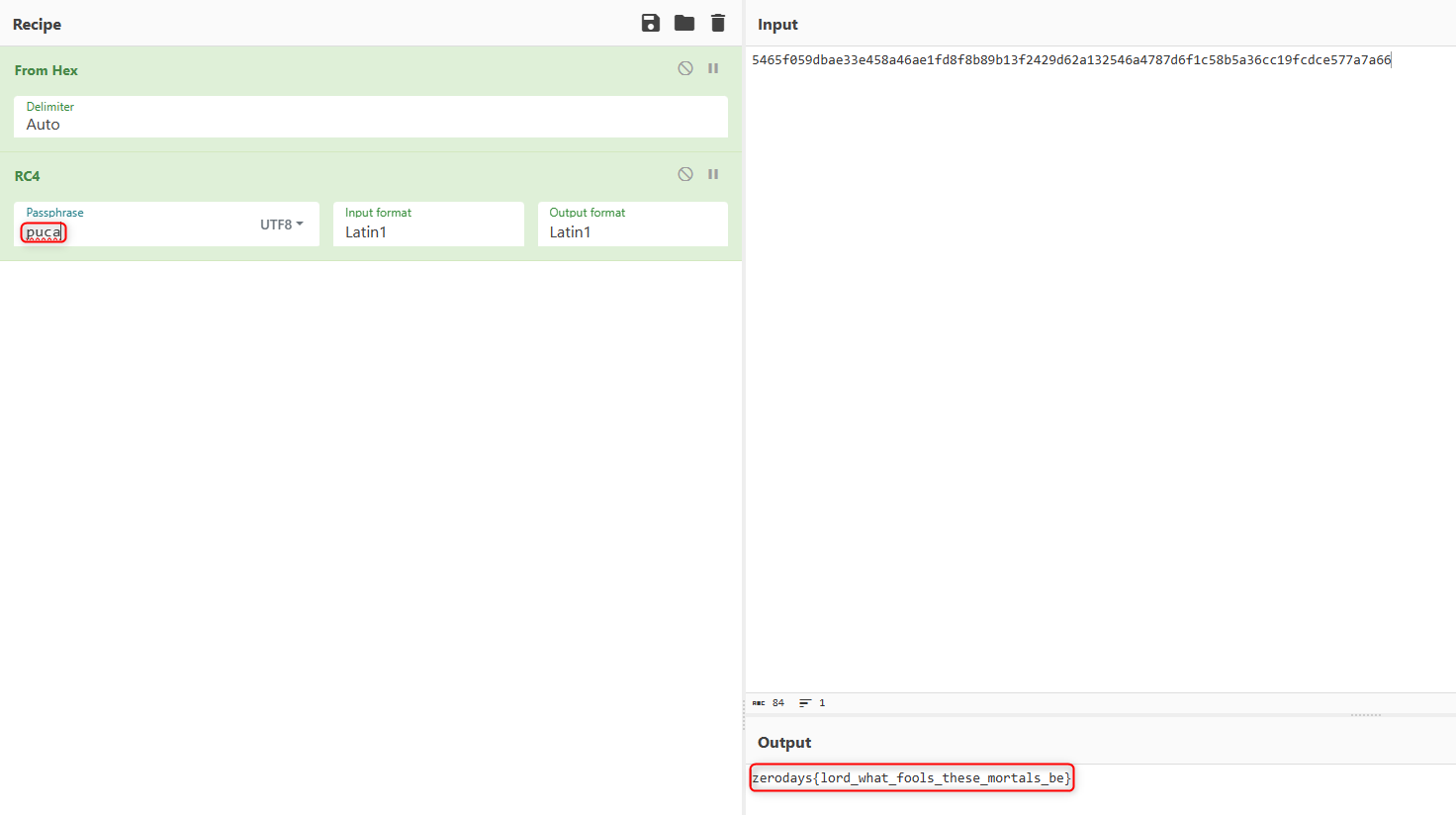
Task: Click the line count icon in the status bar
Action: pyautogui.click(x=805, y=703)
